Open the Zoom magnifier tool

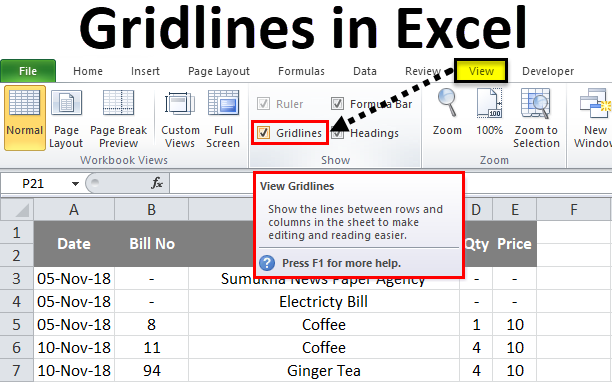[x=447, y=112]
